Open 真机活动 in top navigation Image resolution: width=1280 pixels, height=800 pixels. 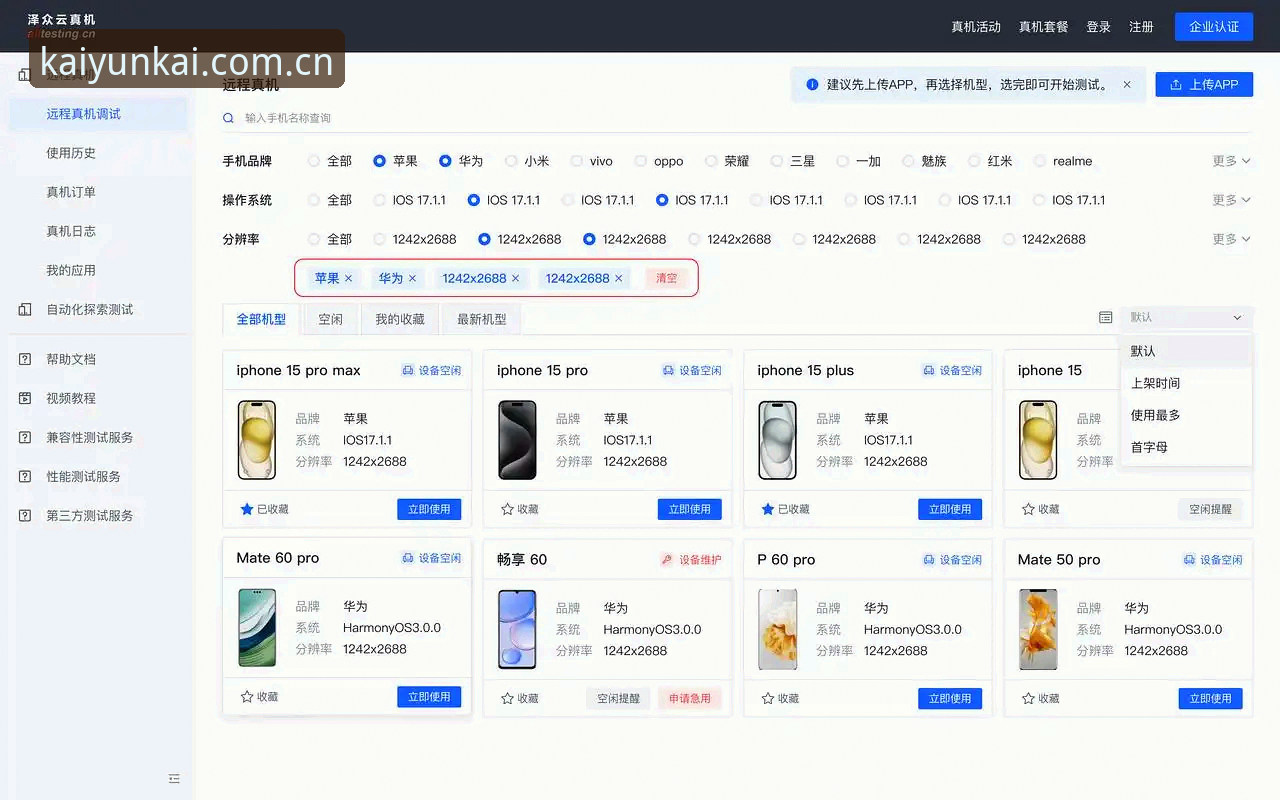click(976, 27)
